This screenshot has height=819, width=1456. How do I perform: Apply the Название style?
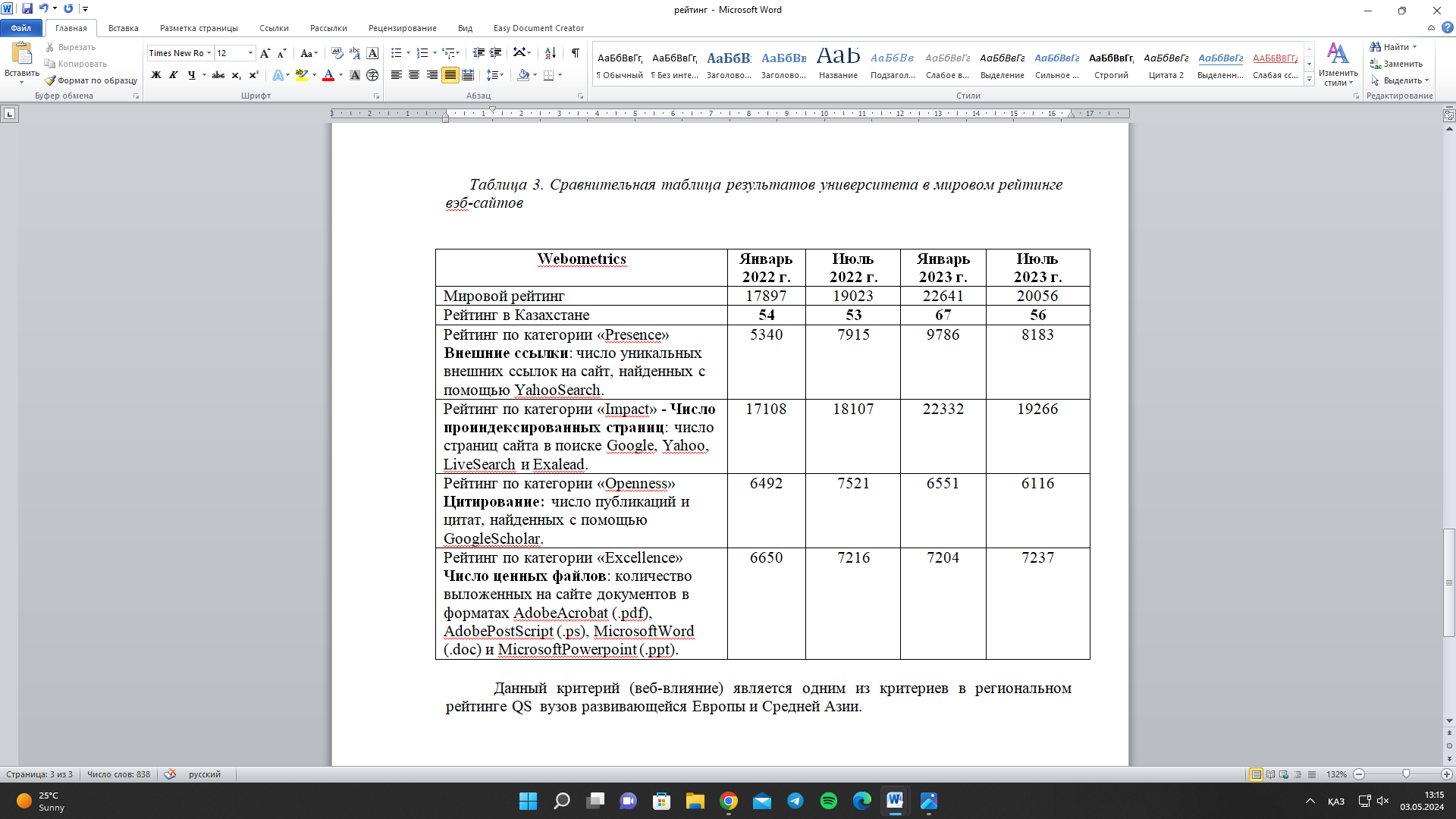coord(838,63)
